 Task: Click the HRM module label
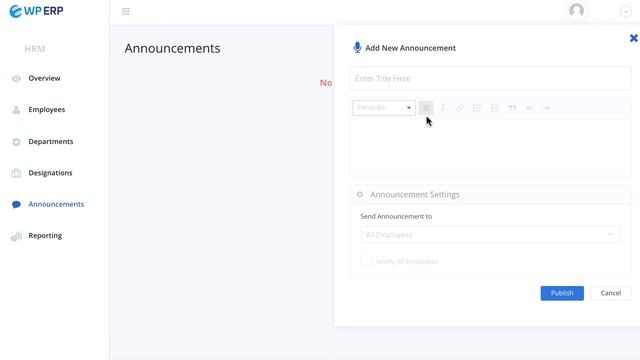[x=35, y=49]
